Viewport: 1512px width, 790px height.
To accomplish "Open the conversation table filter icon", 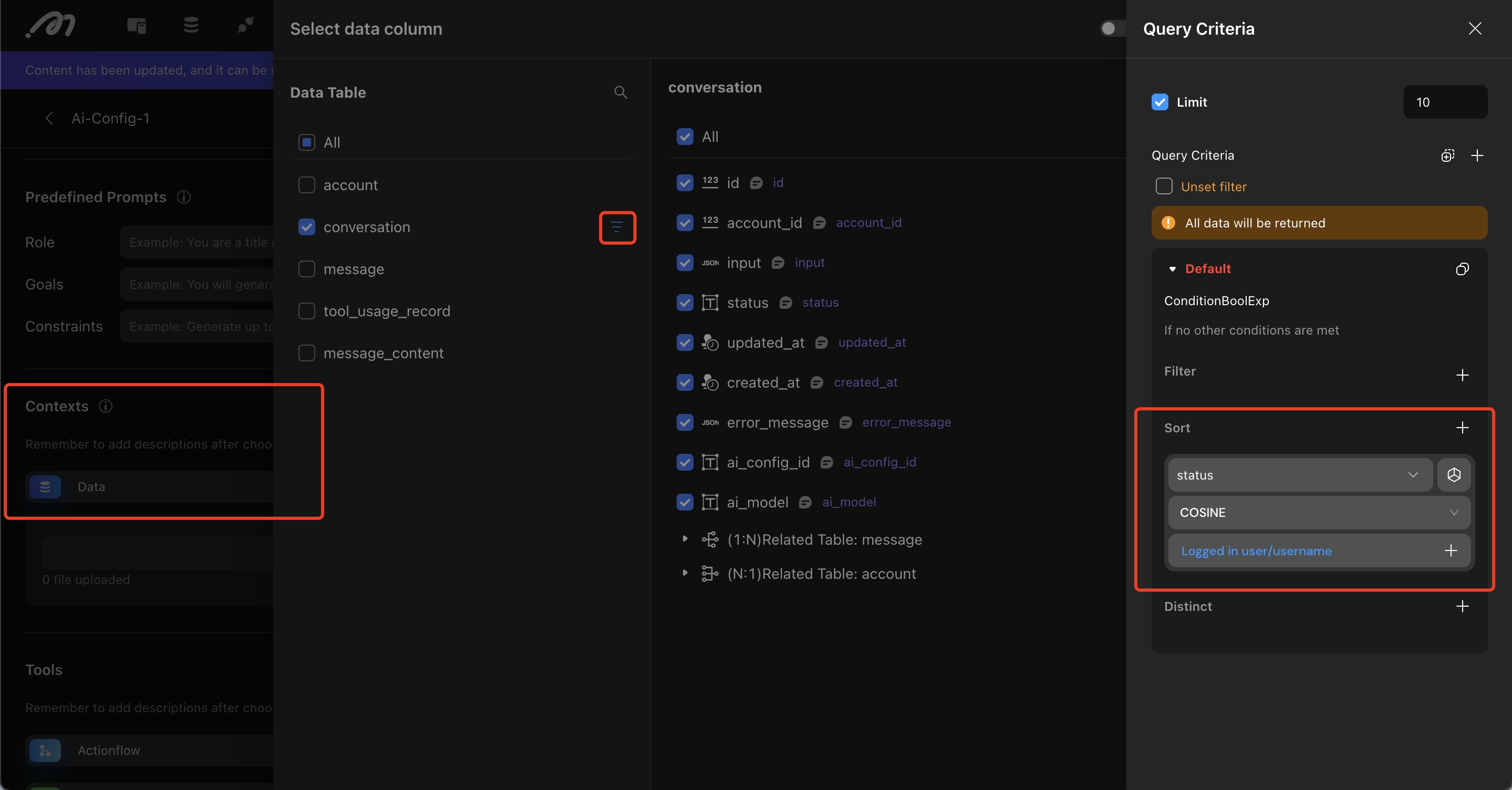I will (x=617, y=227).
